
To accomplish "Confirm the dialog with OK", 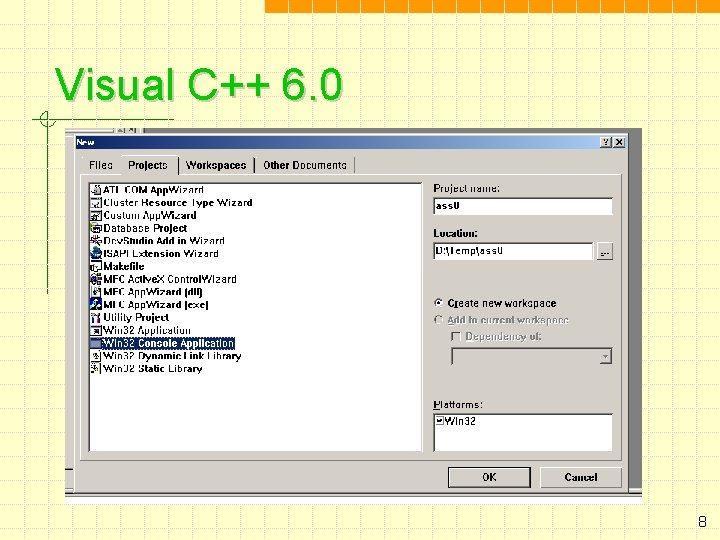I will [x=489, y=478].
